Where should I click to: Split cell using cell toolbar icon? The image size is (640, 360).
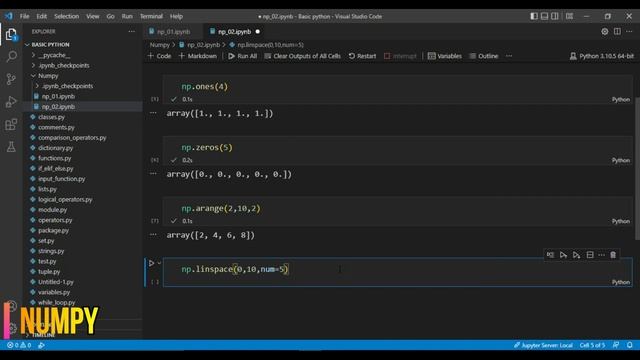590,255
